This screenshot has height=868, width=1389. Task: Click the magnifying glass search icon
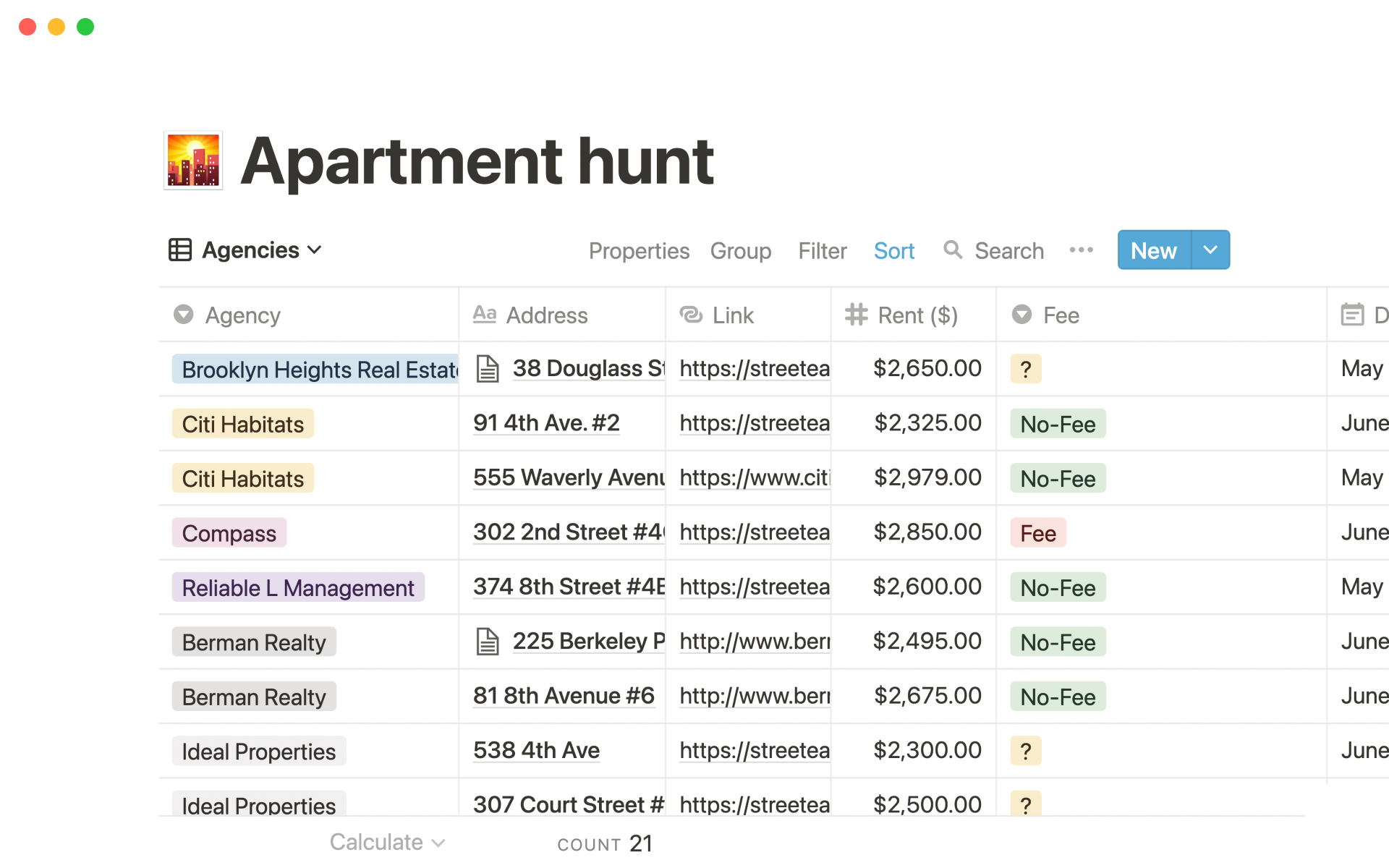pos(953,250)
